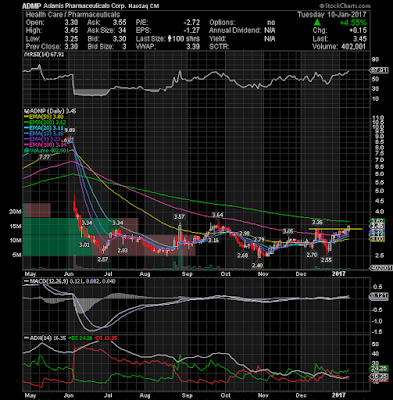Click the Last Size arrow icon near 100 shrs
The width and height of the screenshot is (393, 400).
point(169,39)
